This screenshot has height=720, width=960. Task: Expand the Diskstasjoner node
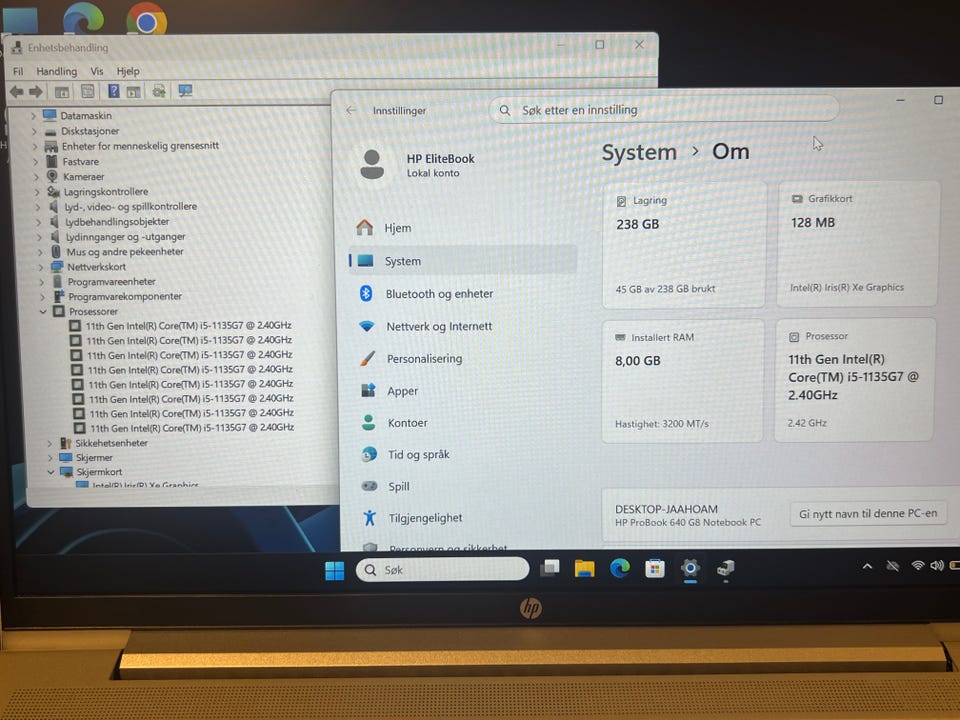point(34,131)
